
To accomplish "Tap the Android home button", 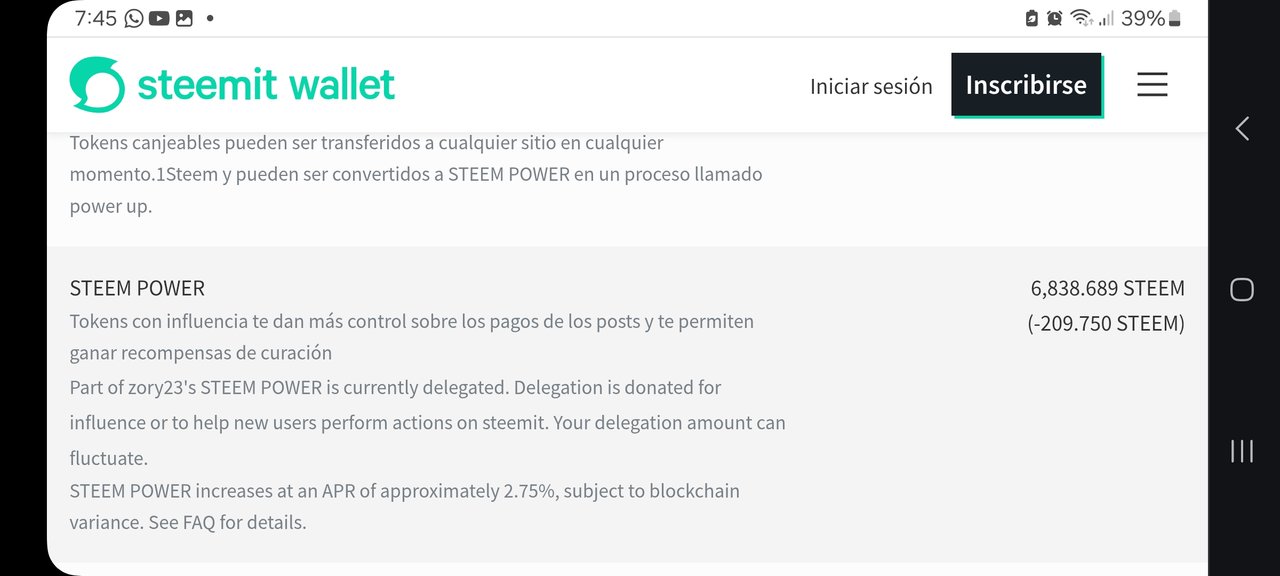I will 1241,289.
